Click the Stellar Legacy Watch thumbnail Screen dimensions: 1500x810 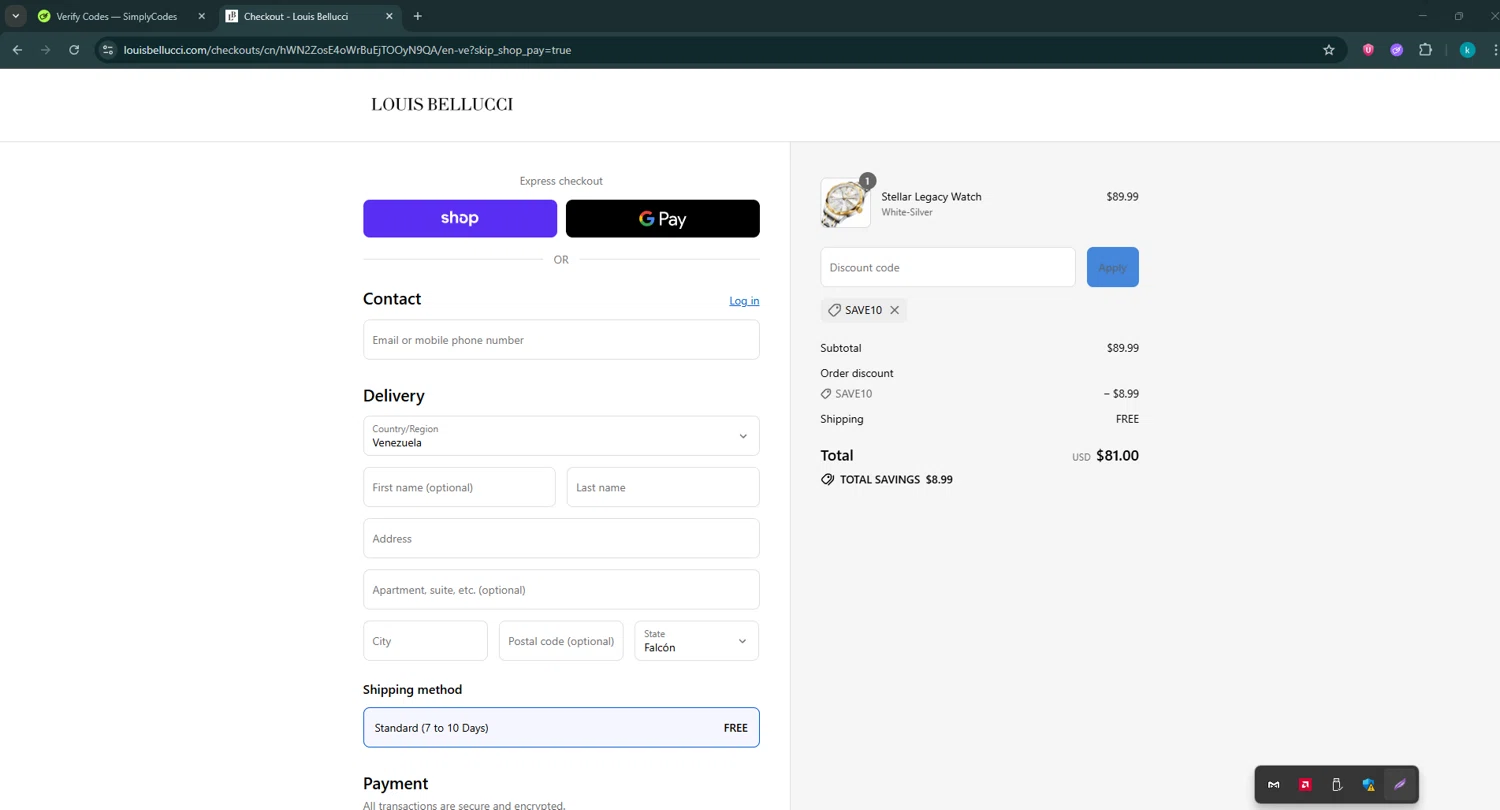pyautogui.click(x=845, y=203)
